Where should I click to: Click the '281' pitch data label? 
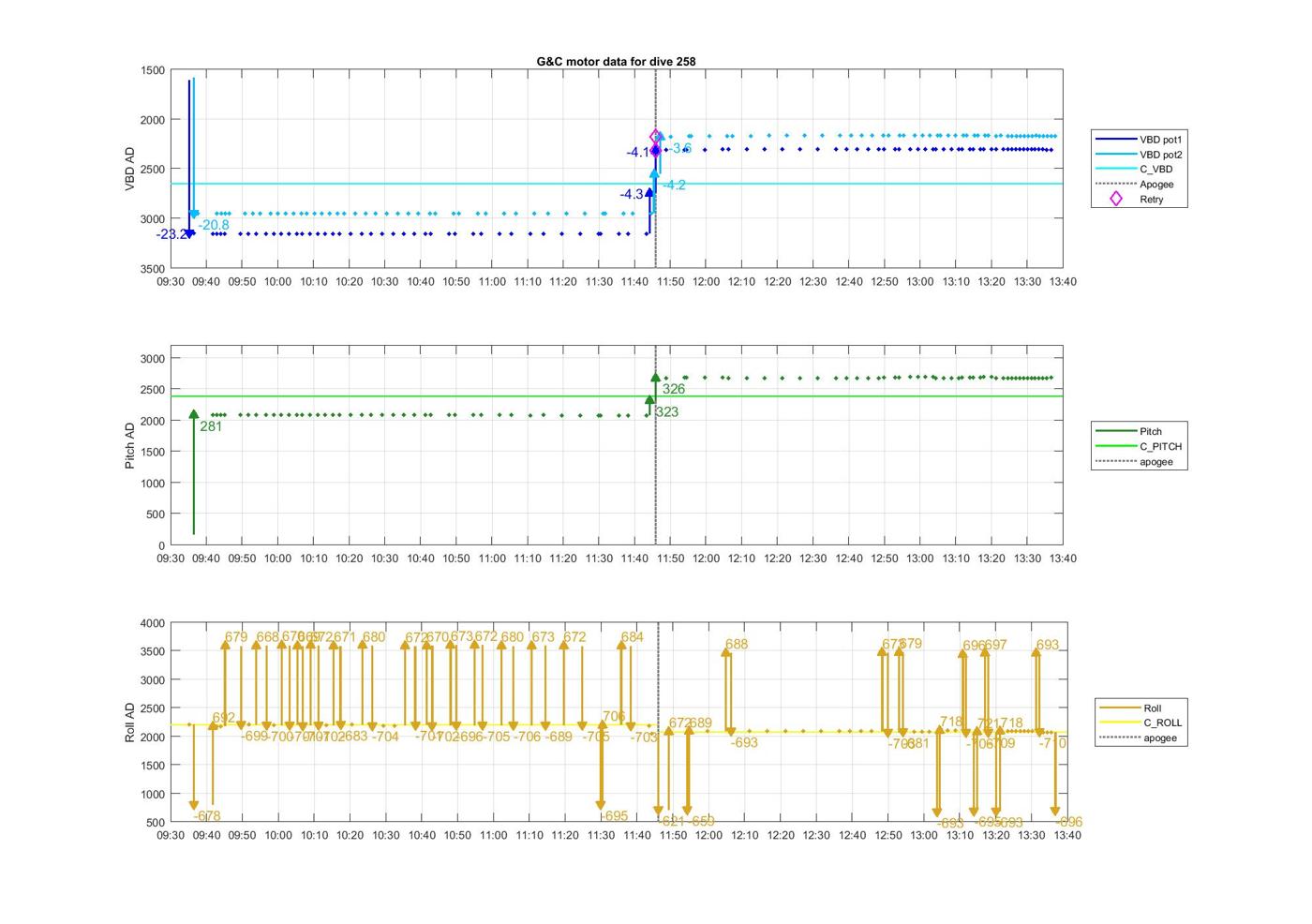click(211, 426)
